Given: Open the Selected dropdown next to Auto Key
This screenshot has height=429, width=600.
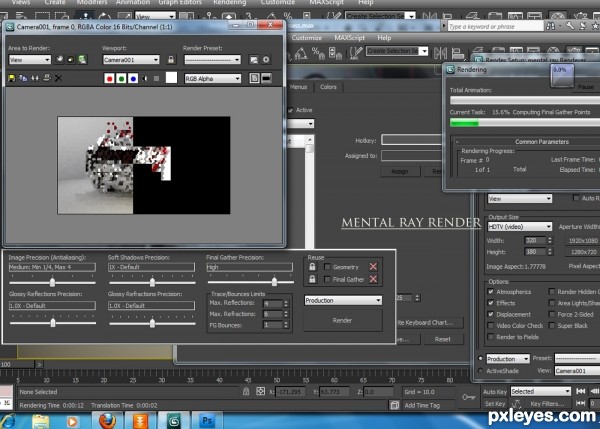Looking at the screenshot, I should tap(540, 391).
